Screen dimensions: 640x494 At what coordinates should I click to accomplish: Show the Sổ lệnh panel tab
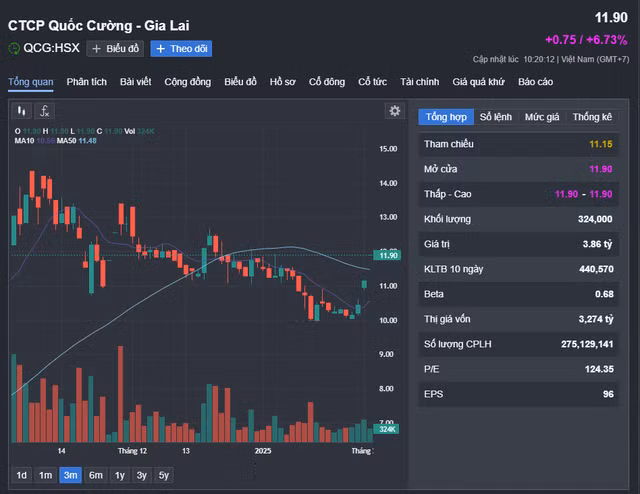(495, 117)
